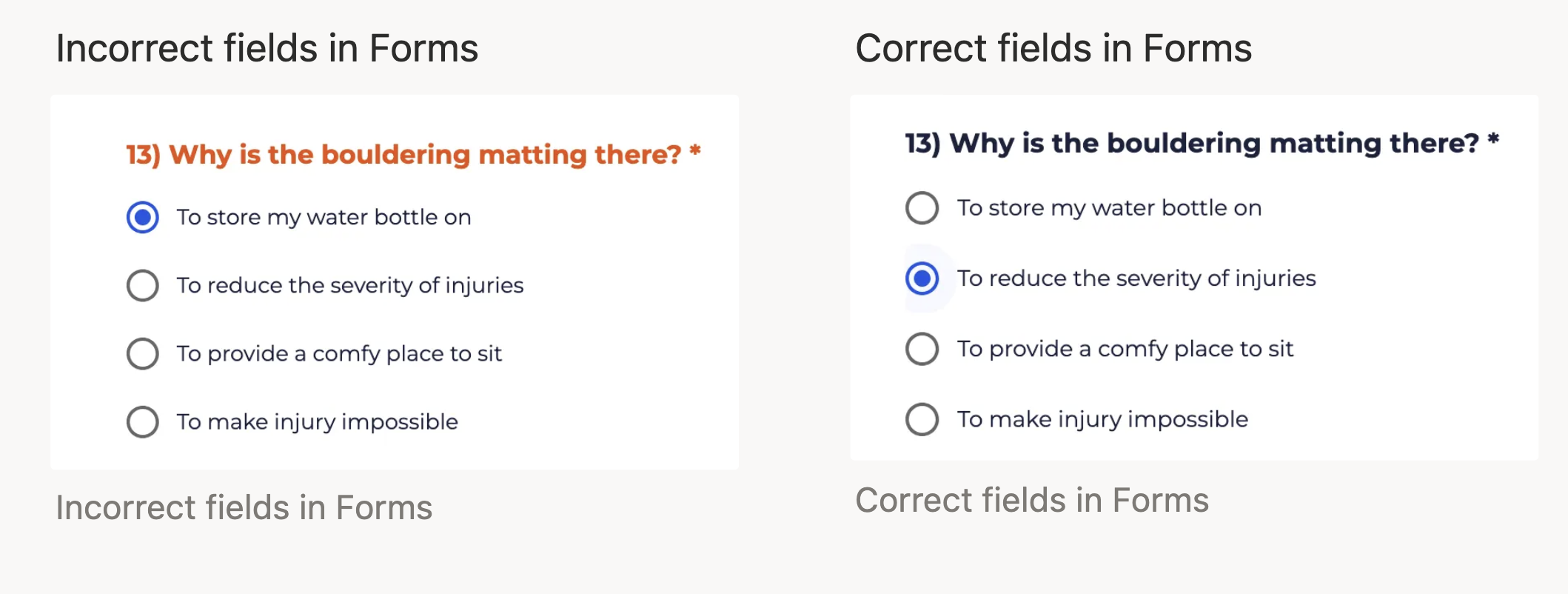Pick 'To make injury impossible' radio in incorrect form
The image size is (1568, 594).
[x=143, y=422]
